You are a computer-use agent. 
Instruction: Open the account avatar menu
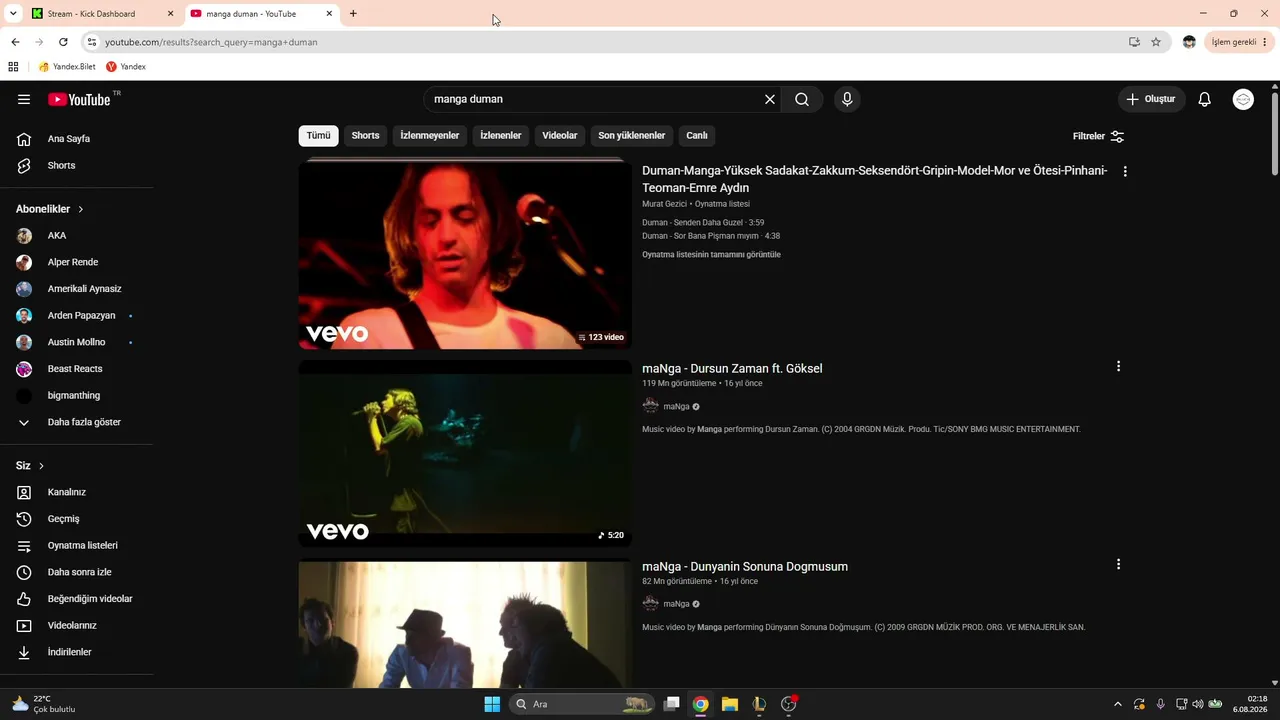(1243, 99)
